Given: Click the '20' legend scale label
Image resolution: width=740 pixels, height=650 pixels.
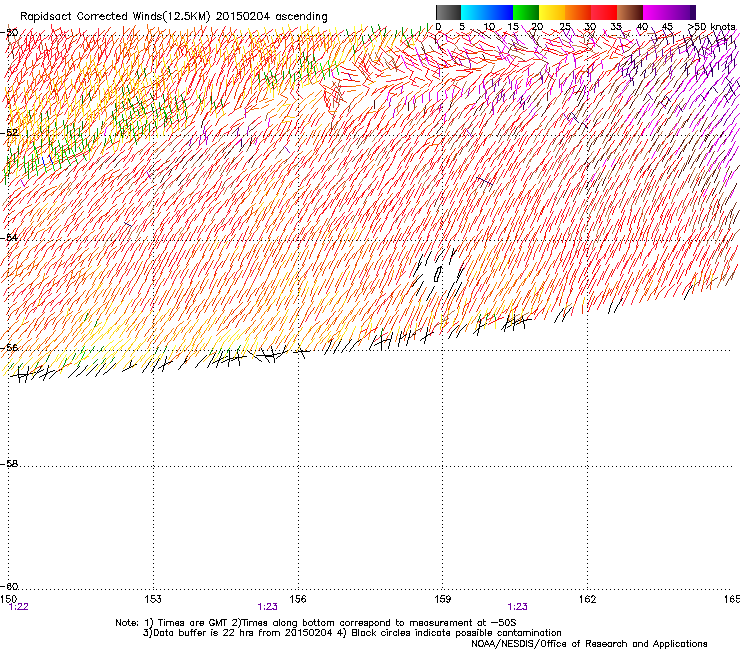Looking at the screenshot, I should point(537,27).
